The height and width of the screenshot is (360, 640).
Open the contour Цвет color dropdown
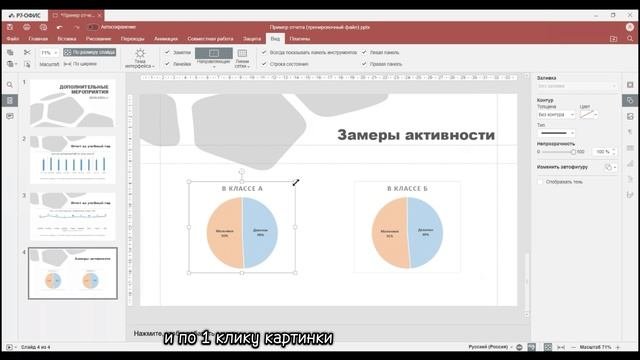[x=589, y=115]
